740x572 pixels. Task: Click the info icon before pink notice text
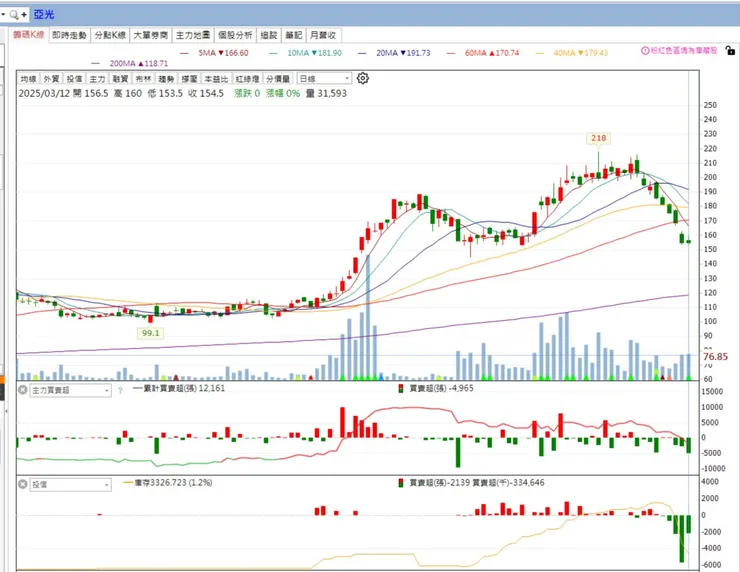(645, 50)
